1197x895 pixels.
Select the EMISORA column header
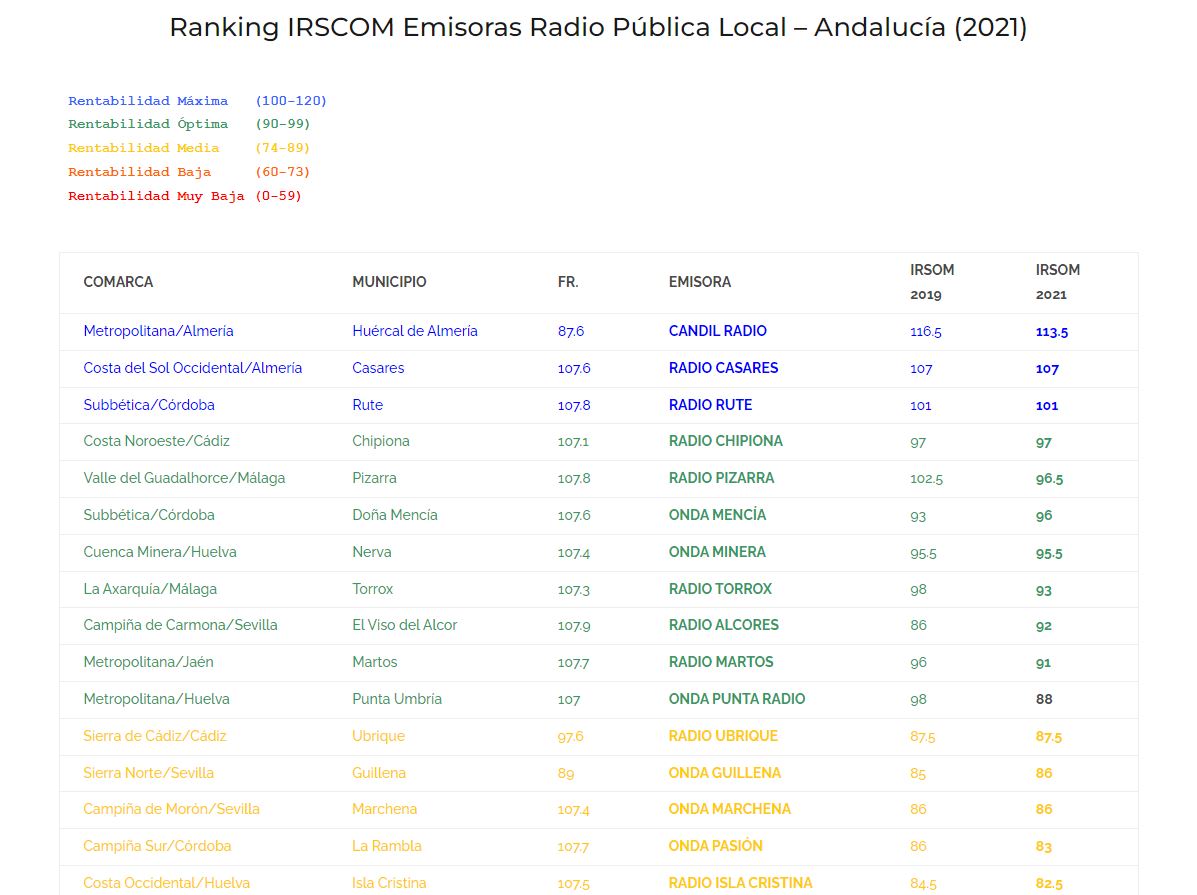click(699, 282)
